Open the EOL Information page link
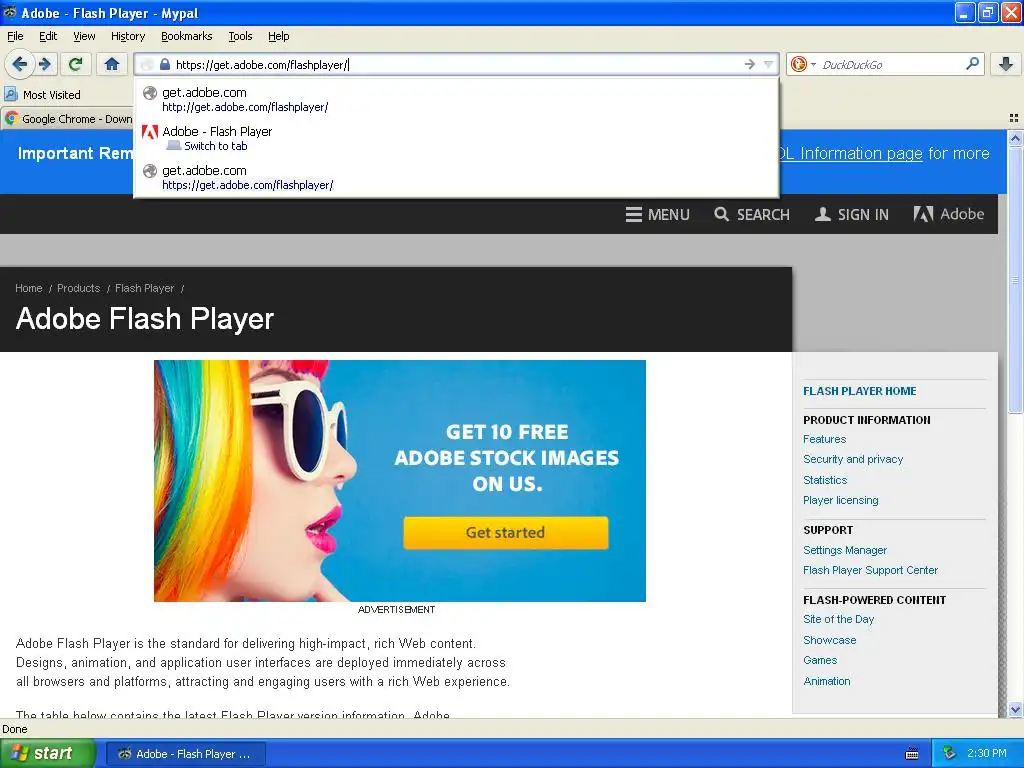The width and height of the screenshot is (1024, 768). [x=850, y=153]
